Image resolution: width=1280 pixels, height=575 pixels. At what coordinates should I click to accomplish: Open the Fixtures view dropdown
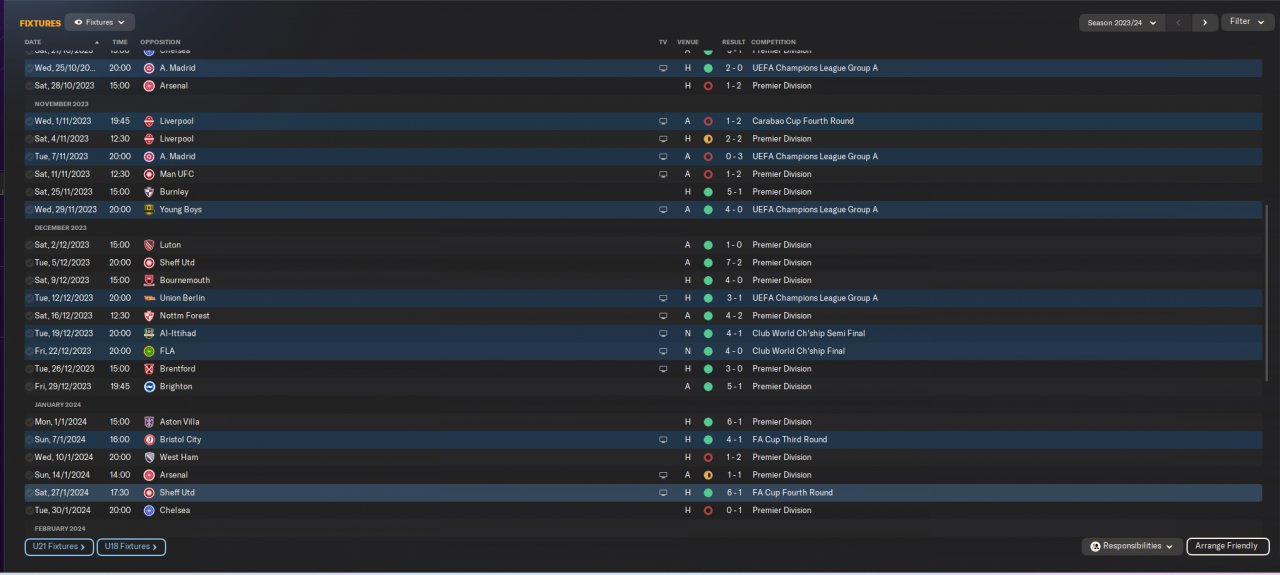(x=100, y=22)
